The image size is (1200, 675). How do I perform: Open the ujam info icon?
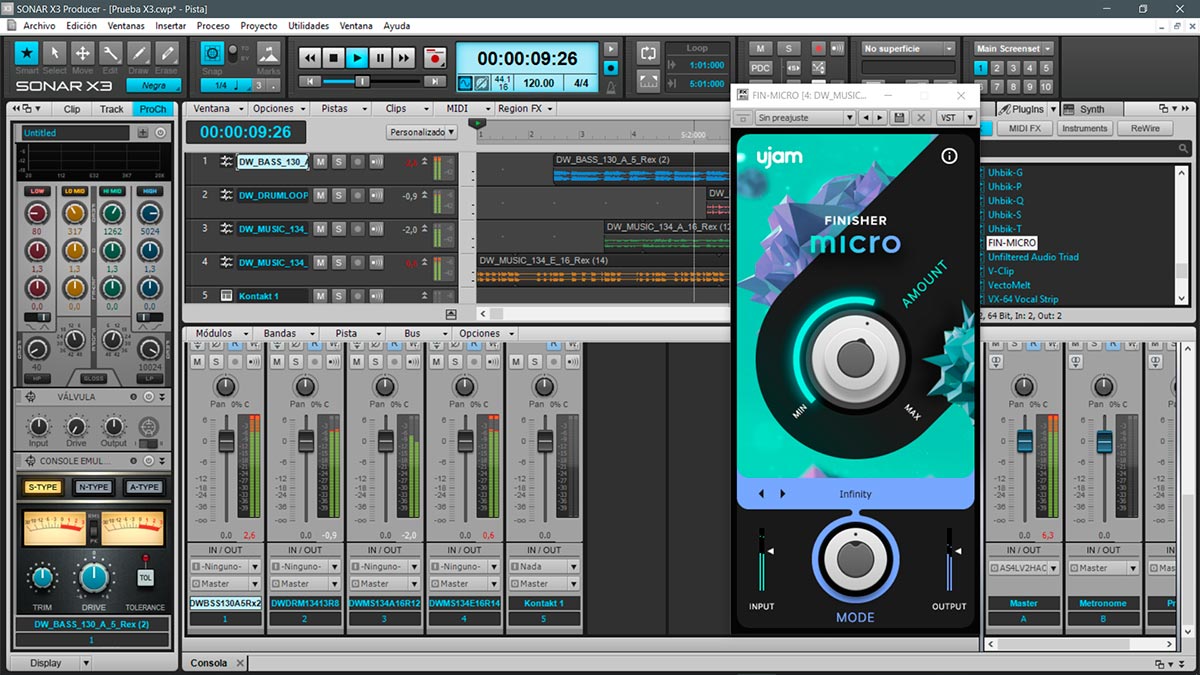(x=950, y=156)
